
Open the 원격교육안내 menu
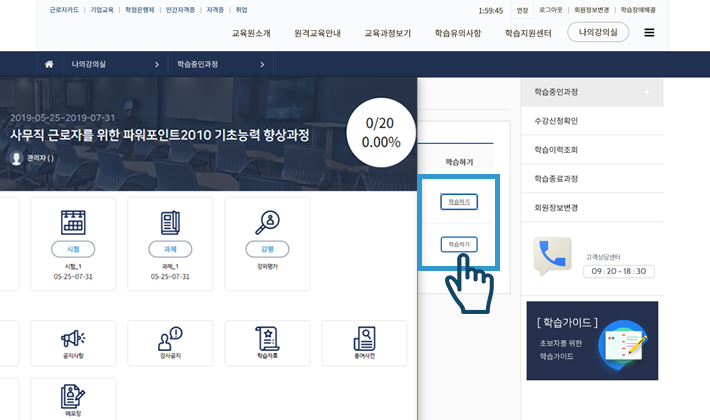(x=317, y=33)
